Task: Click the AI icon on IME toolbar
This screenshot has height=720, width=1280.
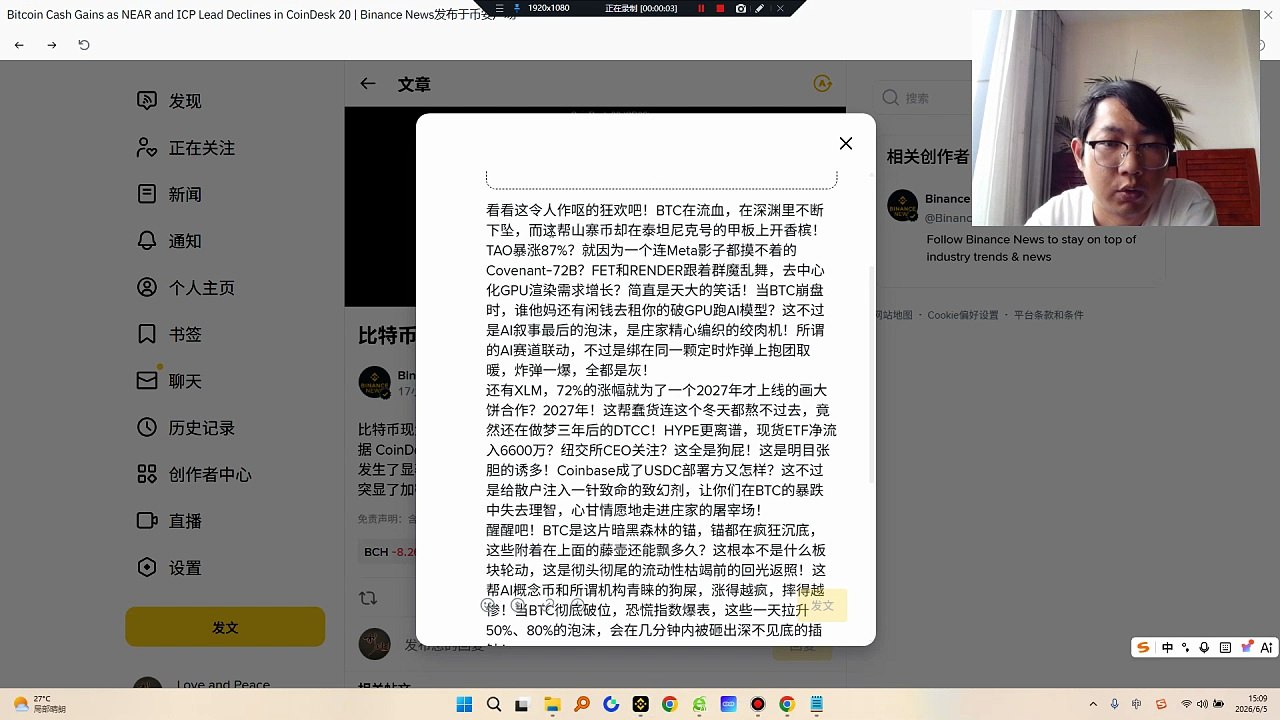Action: 1267,648
